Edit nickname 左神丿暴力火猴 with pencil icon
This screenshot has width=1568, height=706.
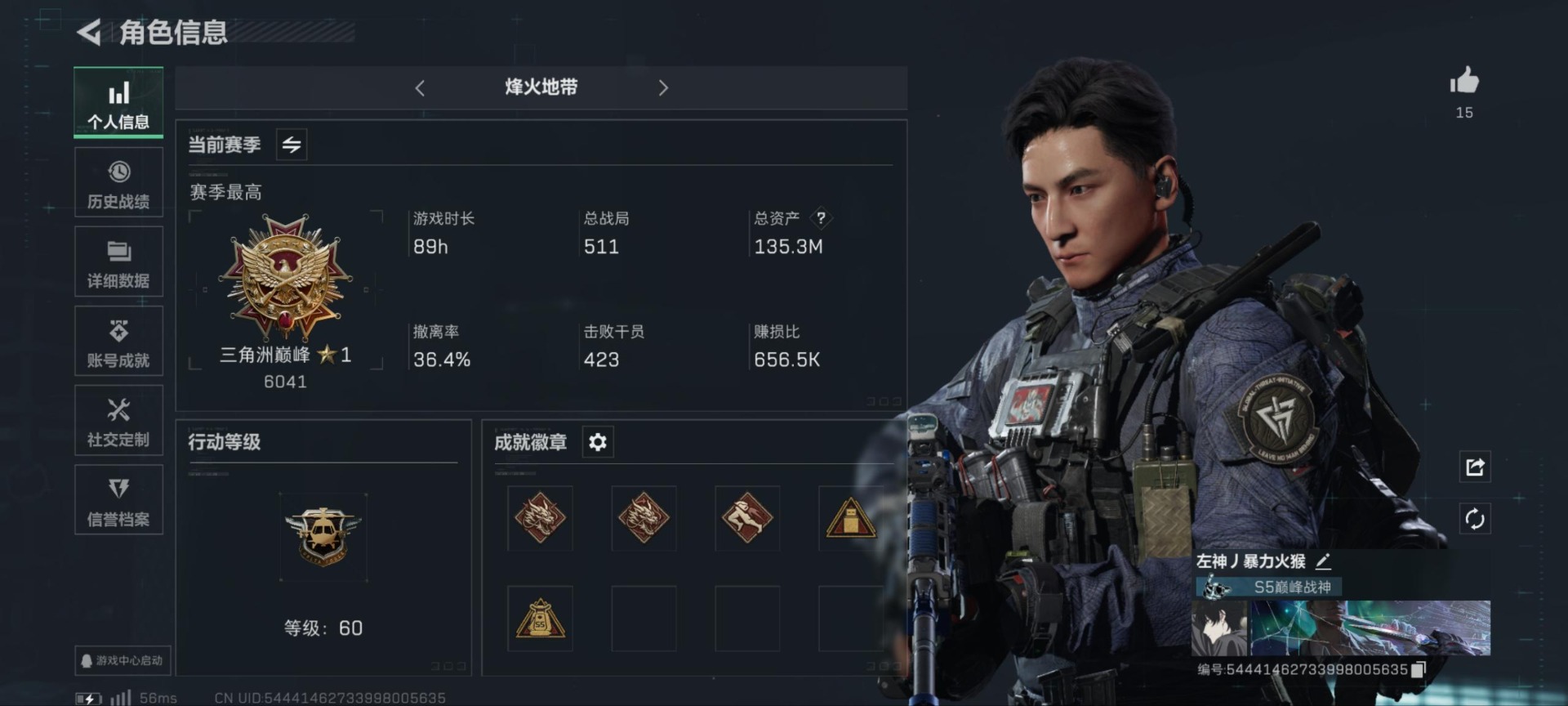[1324, 561]
